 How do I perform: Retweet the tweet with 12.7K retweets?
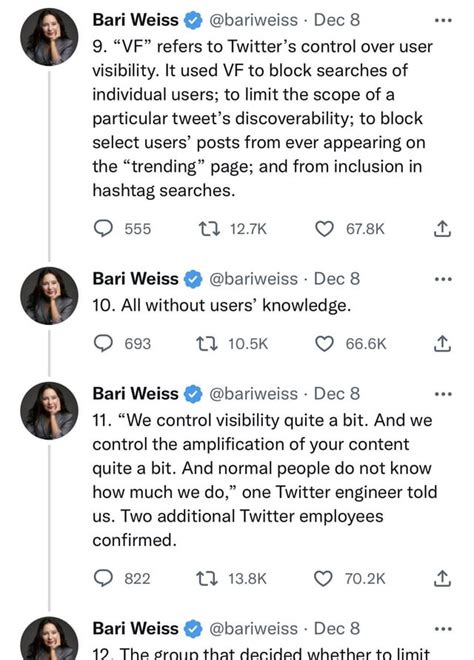pos(209,229)
